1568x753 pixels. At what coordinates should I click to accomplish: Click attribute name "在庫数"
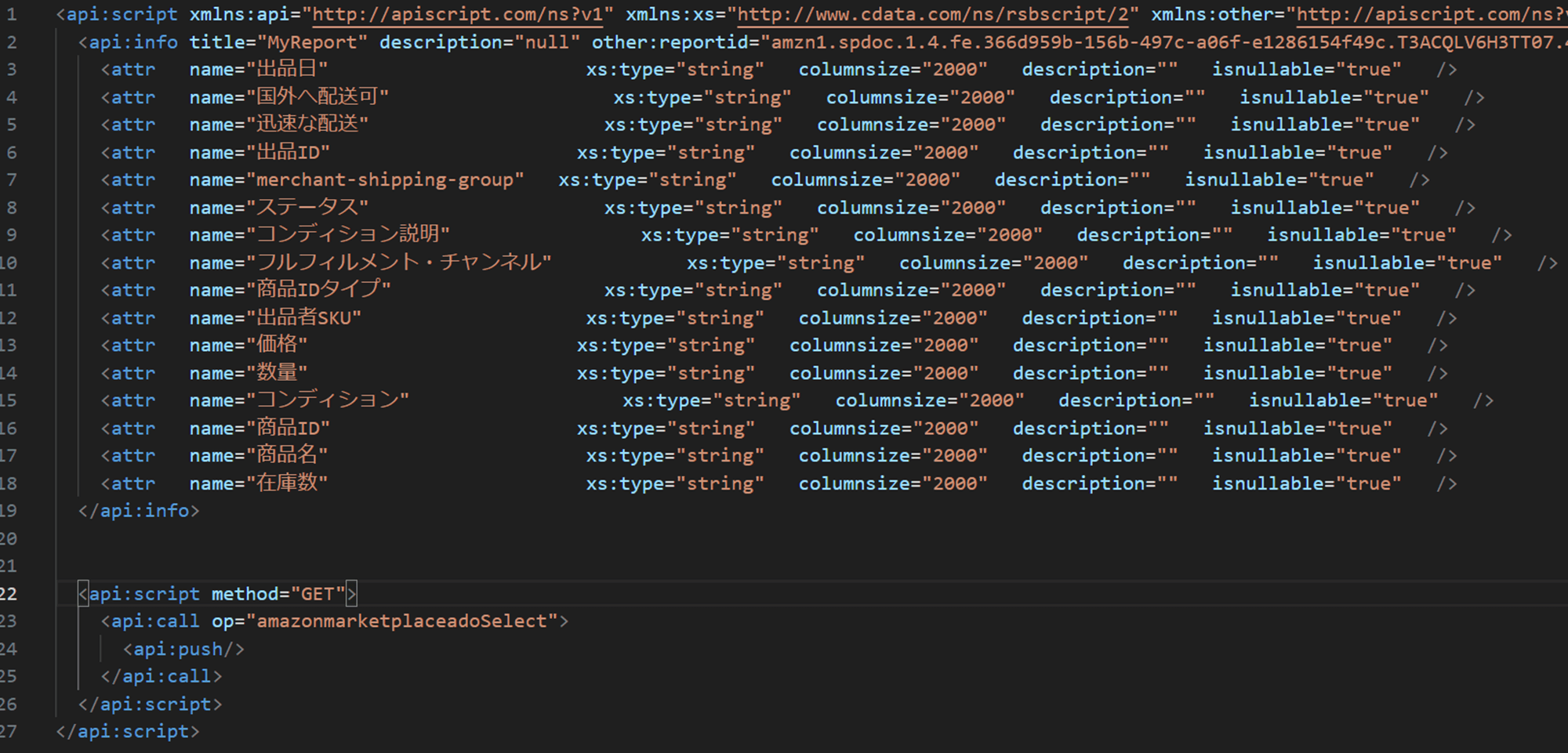tap(287, 483)
